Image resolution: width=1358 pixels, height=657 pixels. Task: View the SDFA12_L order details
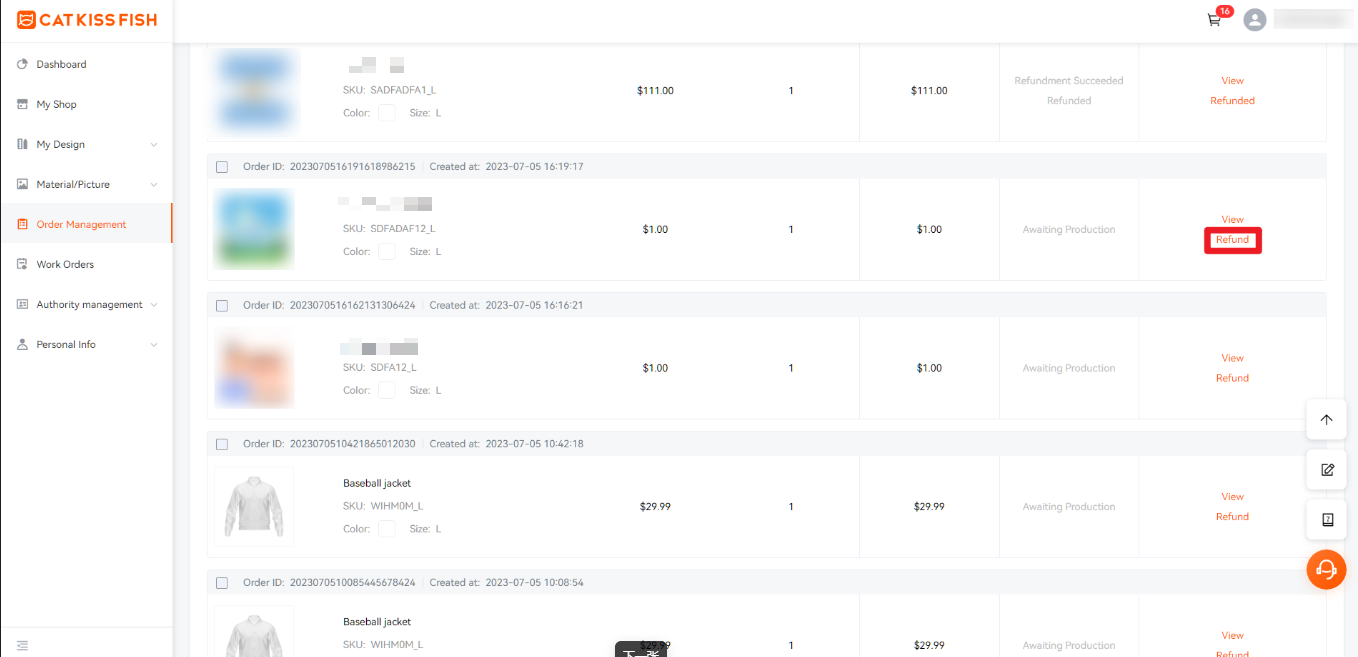pos(1232,358)
